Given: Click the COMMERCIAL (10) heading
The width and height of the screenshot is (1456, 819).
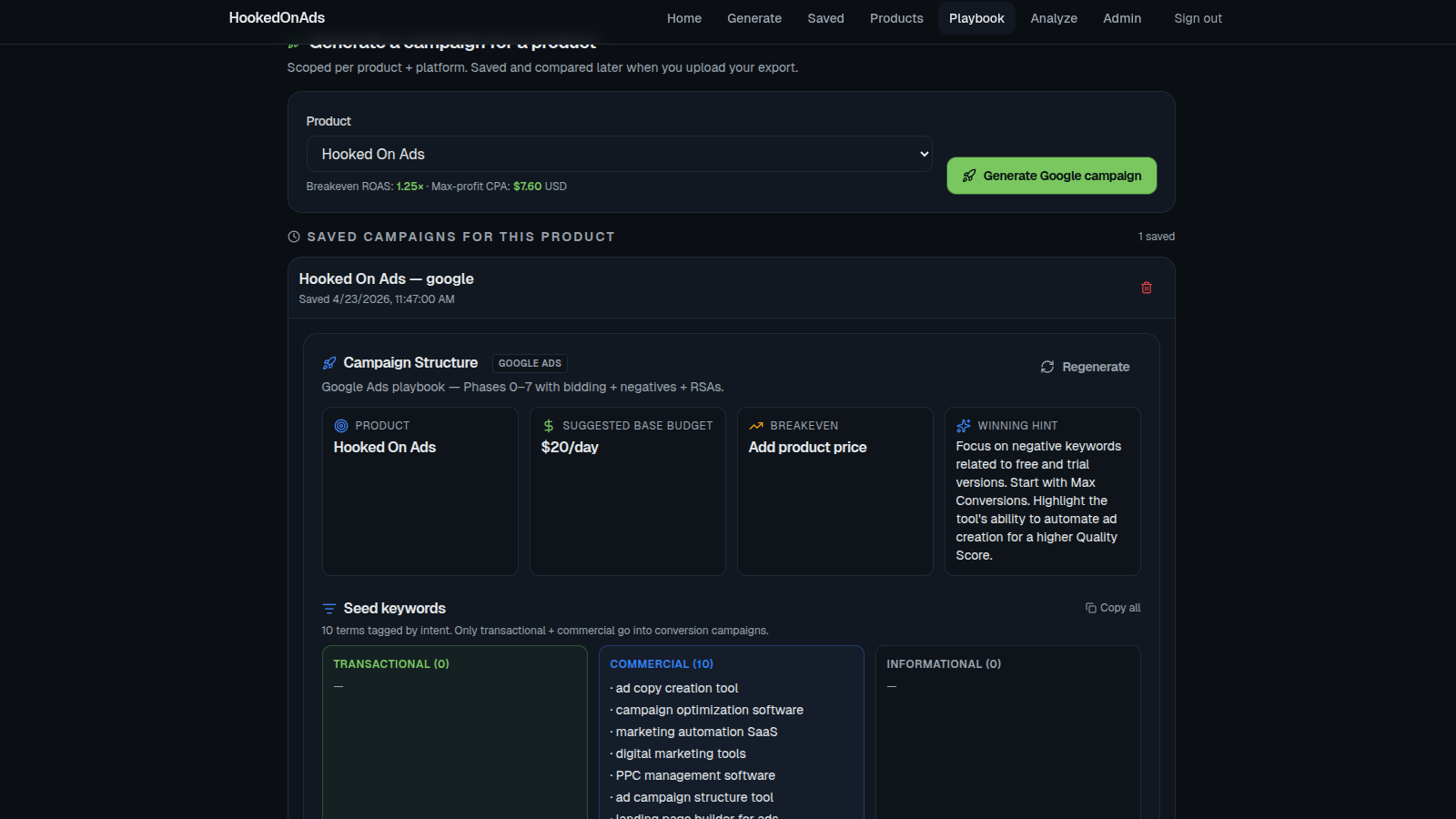Looking at the screenshot, I should pos(662,664).
